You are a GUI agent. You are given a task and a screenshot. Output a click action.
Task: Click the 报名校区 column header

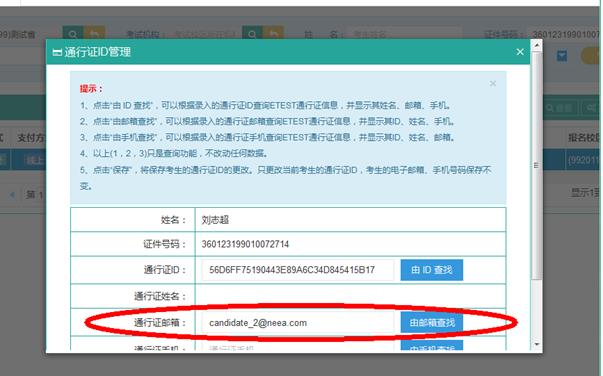(584, 137)
